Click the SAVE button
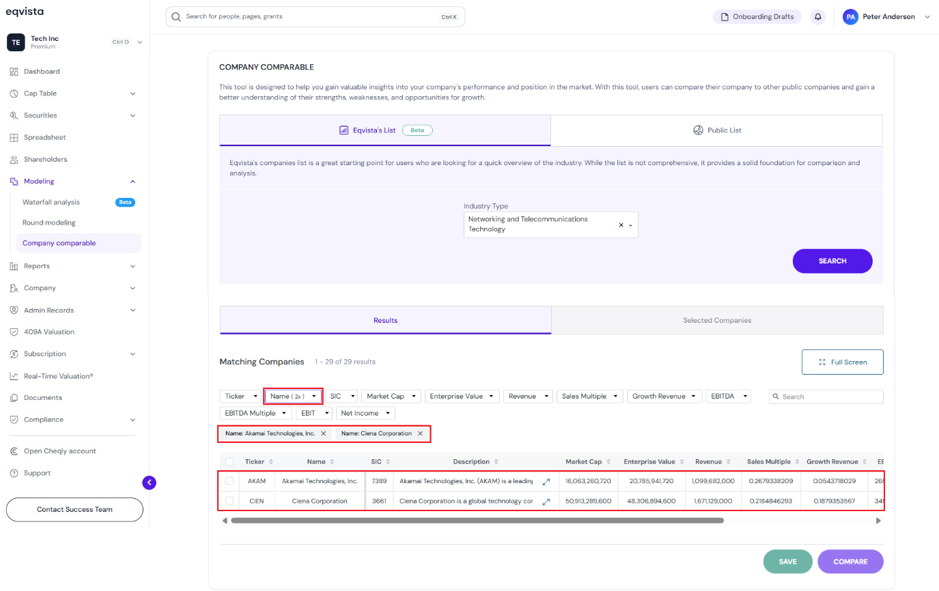Screen dimensions: 939x591 [x=787, y=562]
